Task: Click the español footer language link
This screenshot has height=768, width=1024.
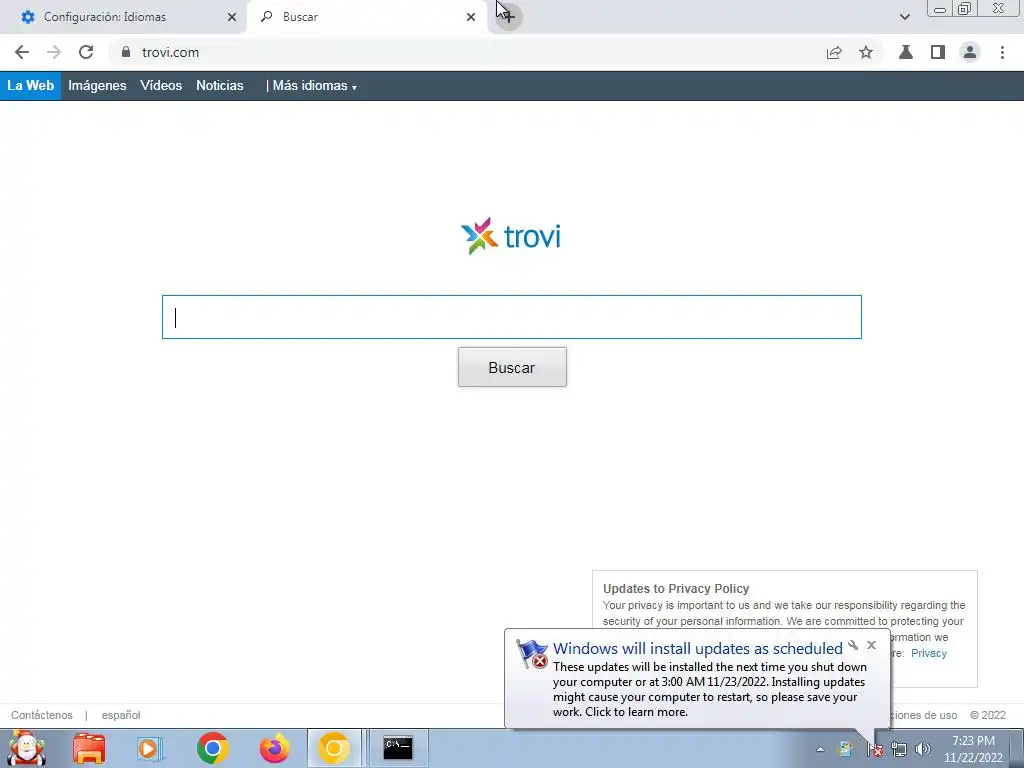Action: pyautogui.click(x=121, y=715)
